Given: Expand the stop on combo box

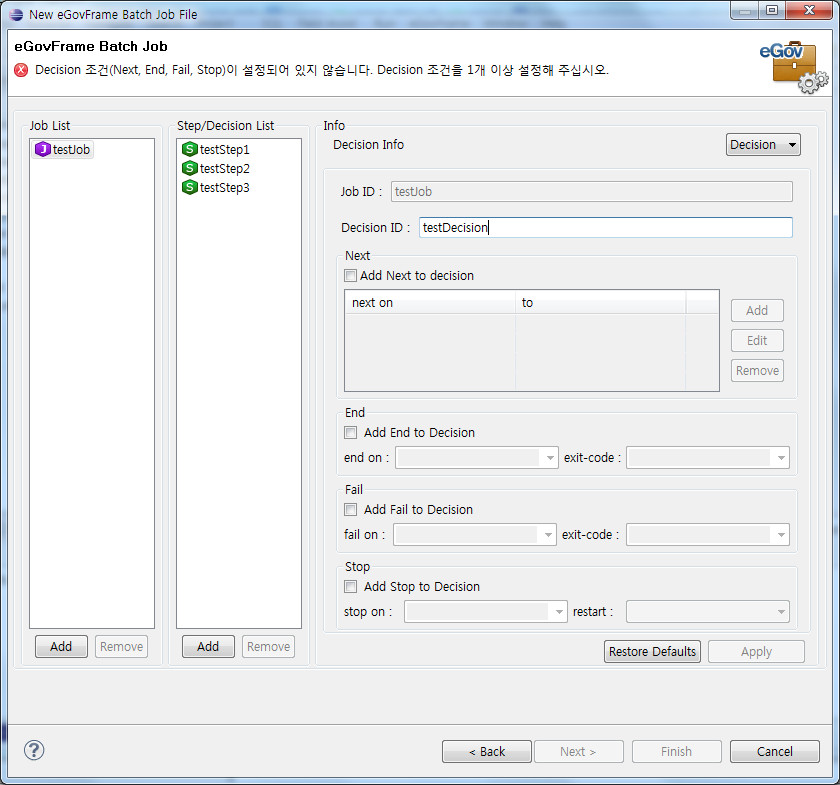Looking at the screenshot, I should pos(486,612).
